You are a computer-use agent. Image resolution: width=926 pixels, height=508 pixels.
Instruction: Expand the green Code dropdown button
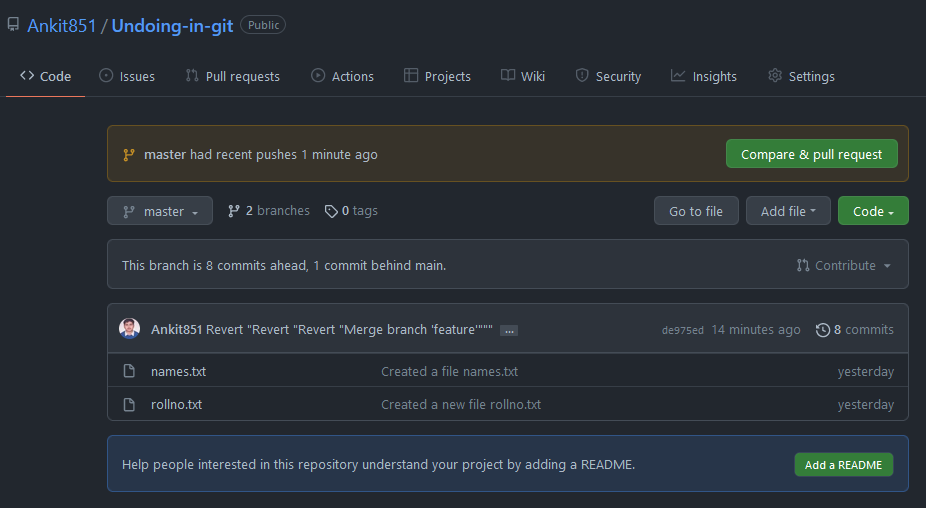tap(872, 211)
